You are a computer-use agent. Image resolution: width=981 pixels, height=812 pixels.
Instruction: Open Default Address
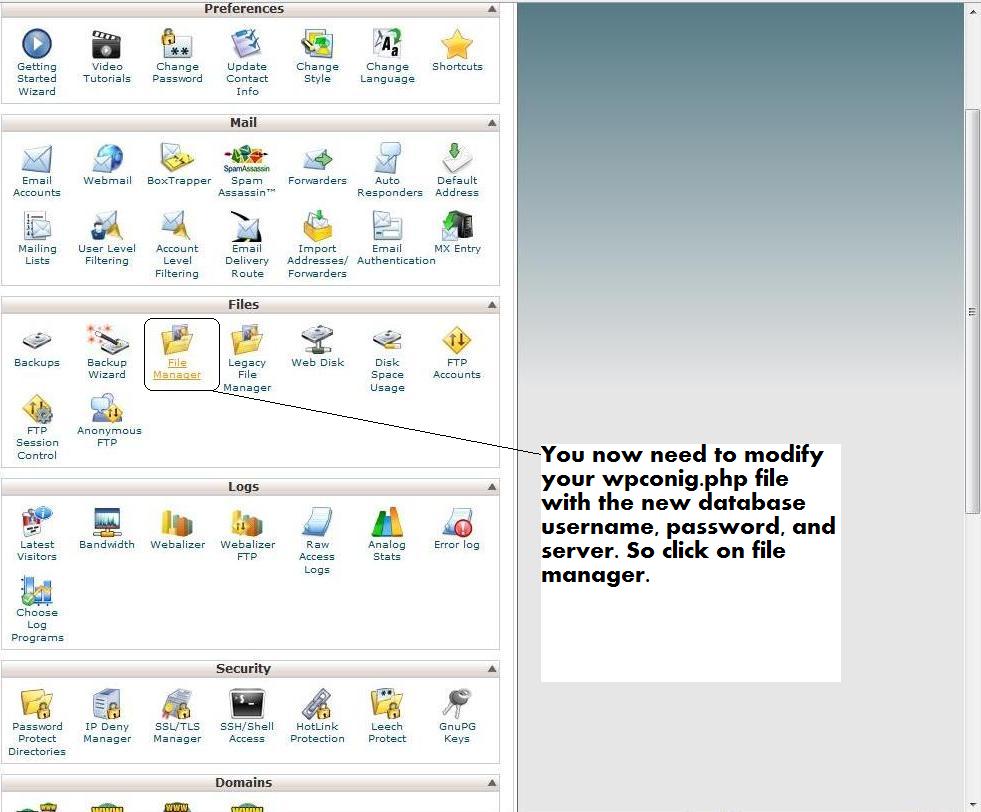[x=457, y=170]
